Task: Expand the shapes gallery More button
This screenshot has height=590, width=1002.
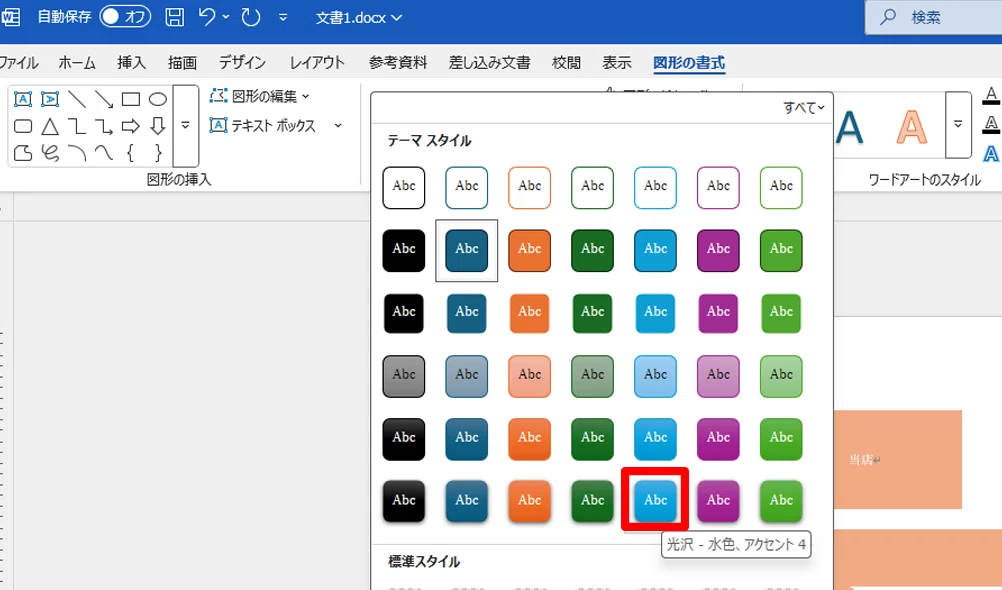Action: (185, 126)
